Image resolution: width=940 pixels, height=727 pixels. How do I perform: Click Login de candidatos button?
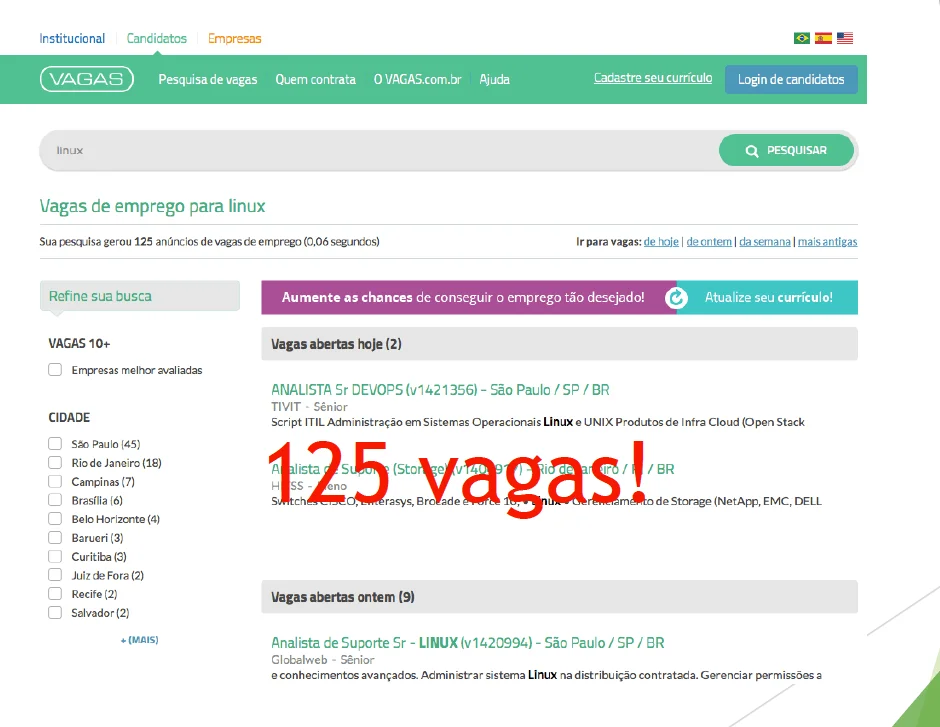click(790, 79)
